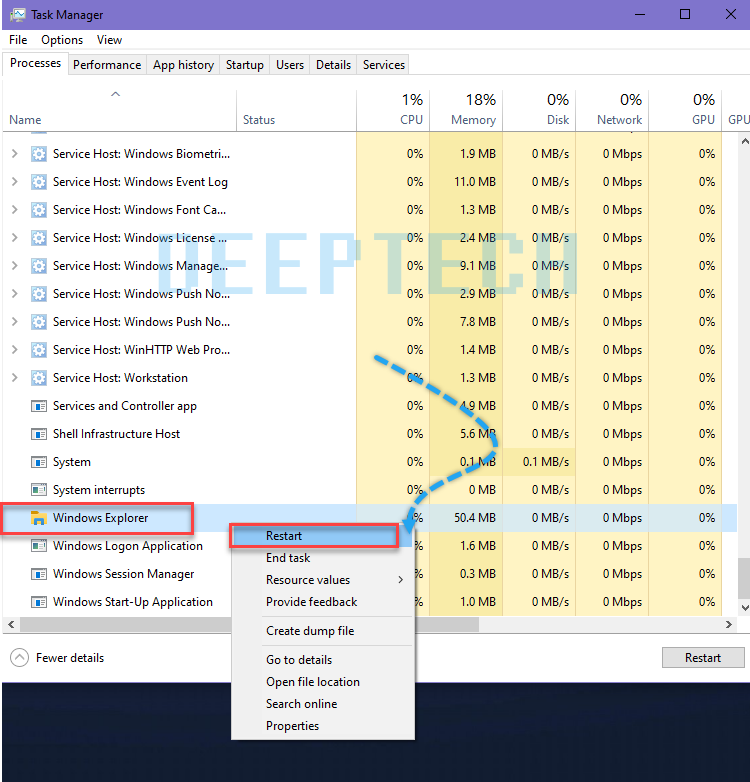
Task: Click the Task Manager title bar icon
Action: point(17,14)
